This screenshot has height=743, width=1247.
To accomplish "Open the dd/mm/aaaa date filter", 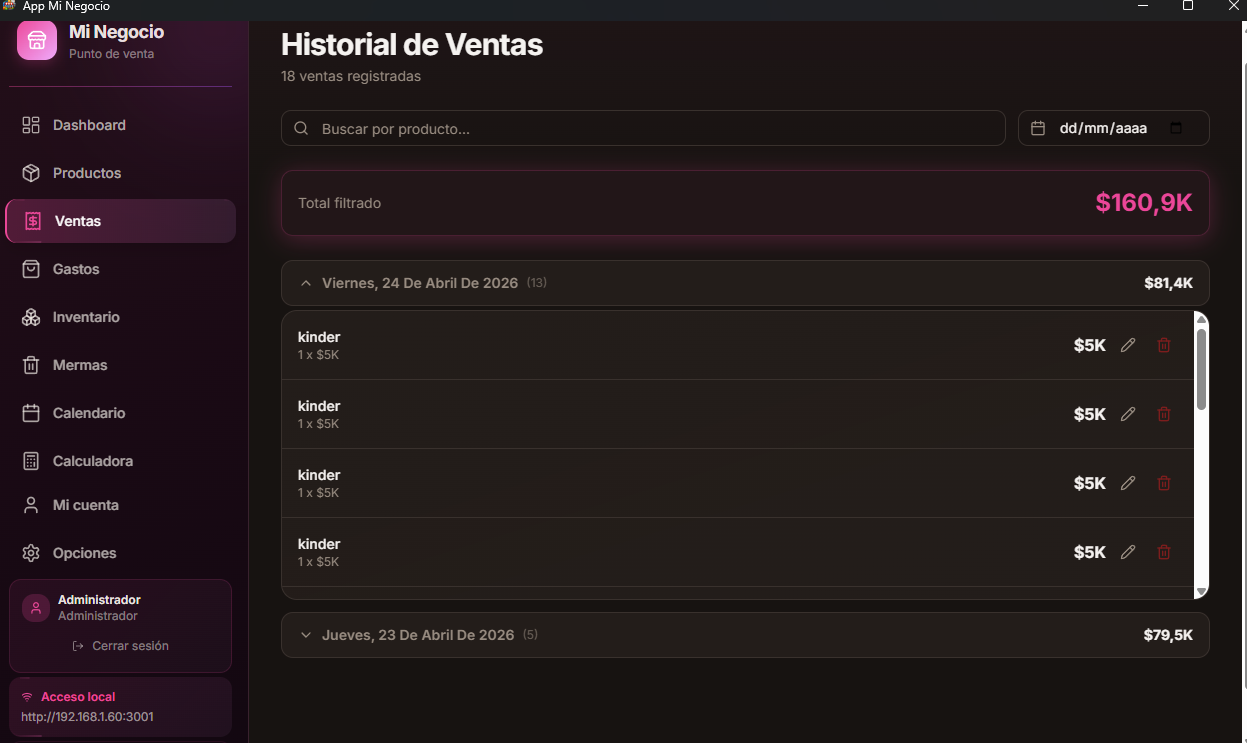I will 1103,128.
